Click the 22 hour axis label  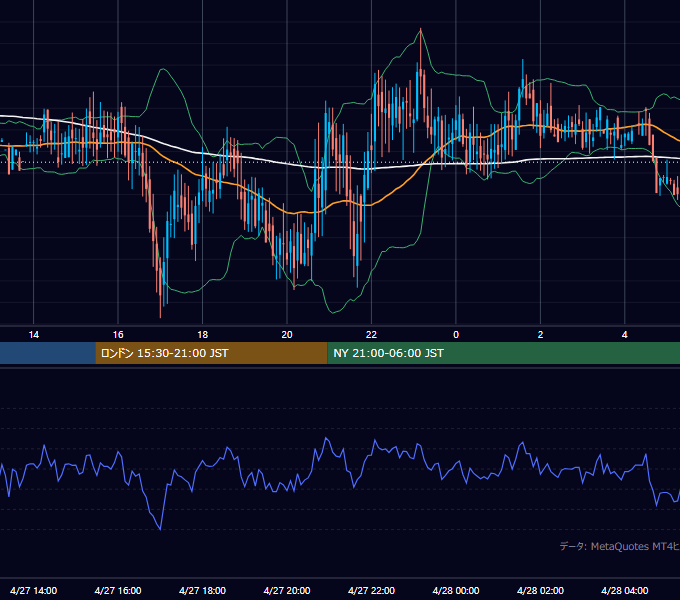pyautogui.click(x=371, y=335)
